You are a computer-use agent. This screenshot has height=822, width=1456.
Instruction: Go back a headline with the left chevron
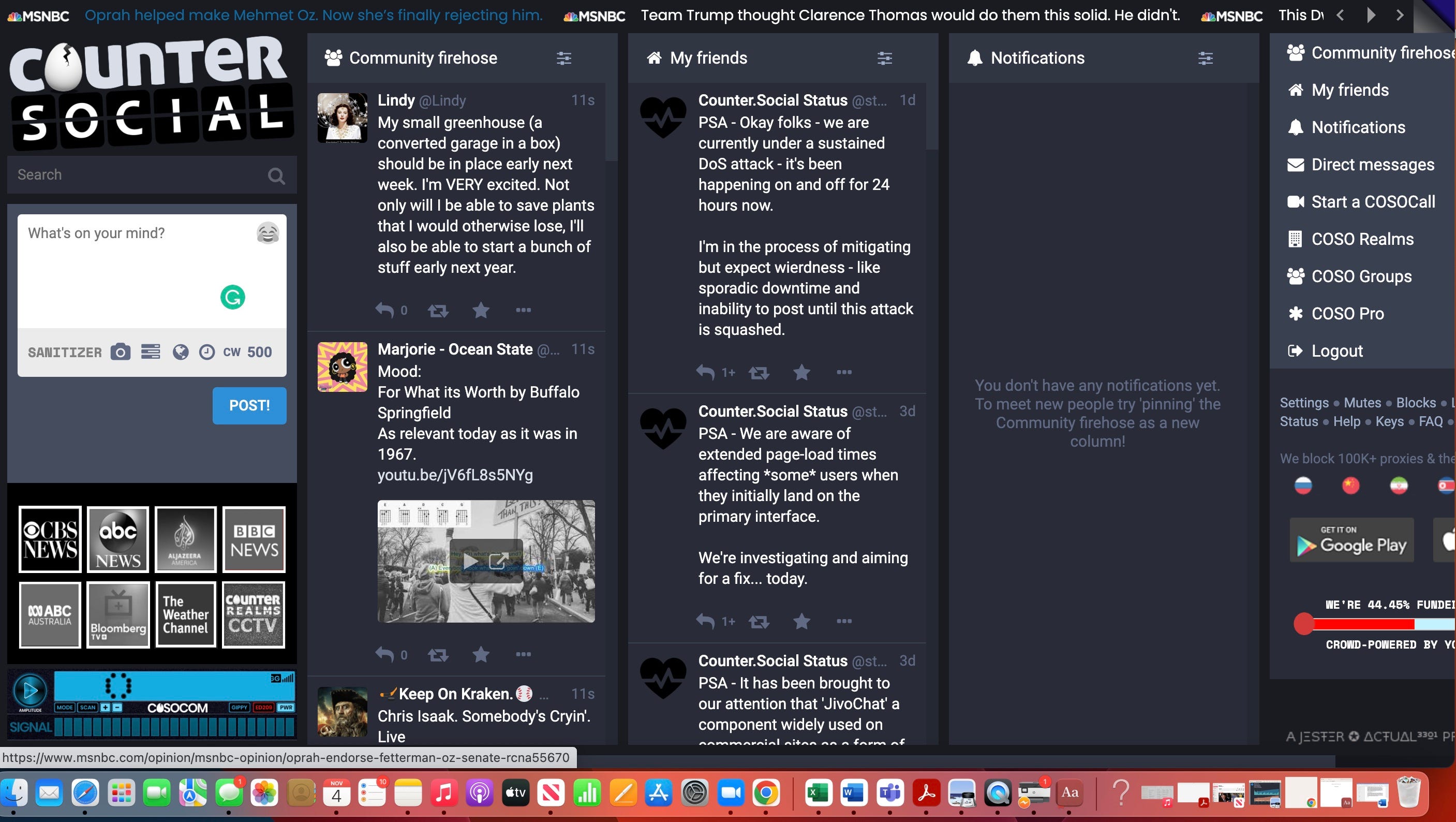(x=1341, y=15)
